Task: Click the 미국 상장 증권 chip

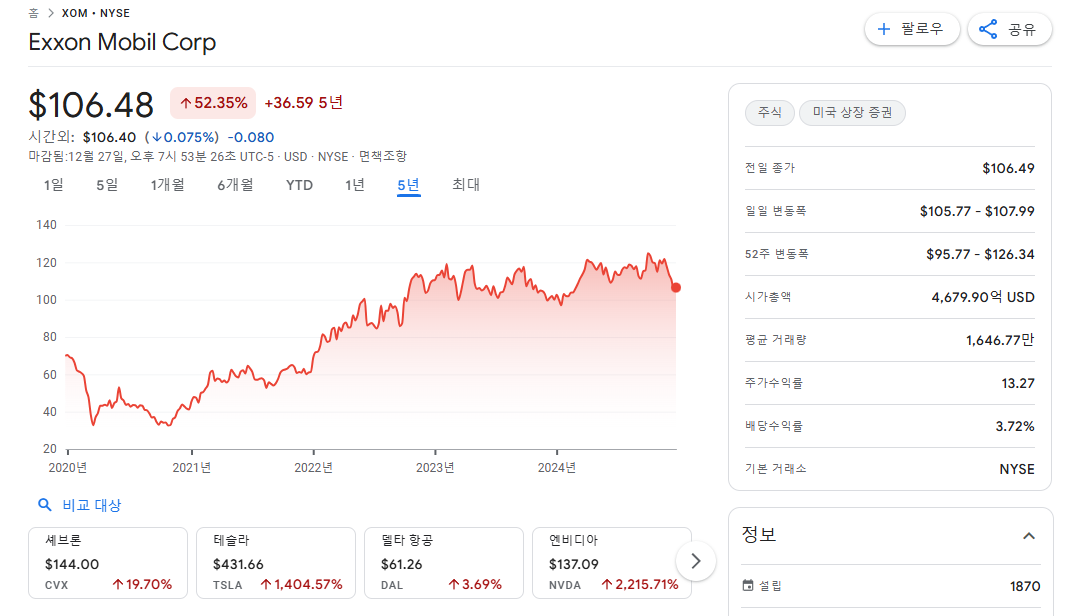Action: pyautogui.click(x=852, y=113)
